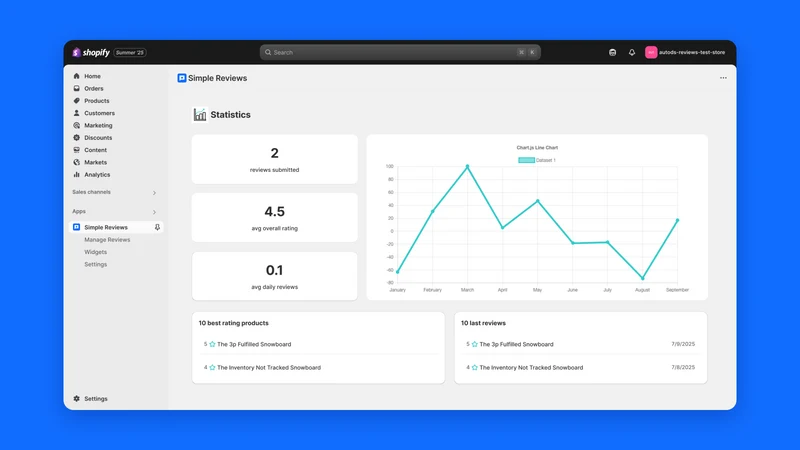The height and width of the screenshot is (450, 800).
Task: Open Orders section
Action: coord(93,88)
